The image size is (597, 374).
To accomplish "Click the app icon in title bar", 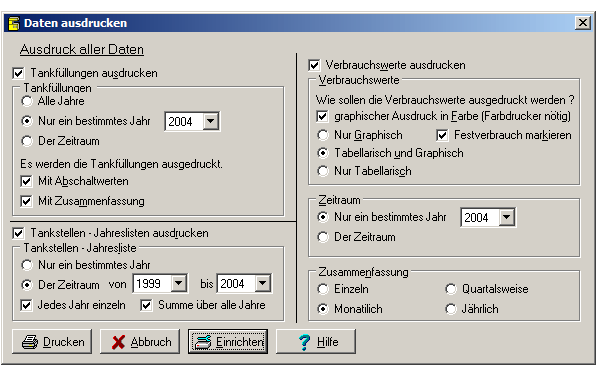I will 14,23.
